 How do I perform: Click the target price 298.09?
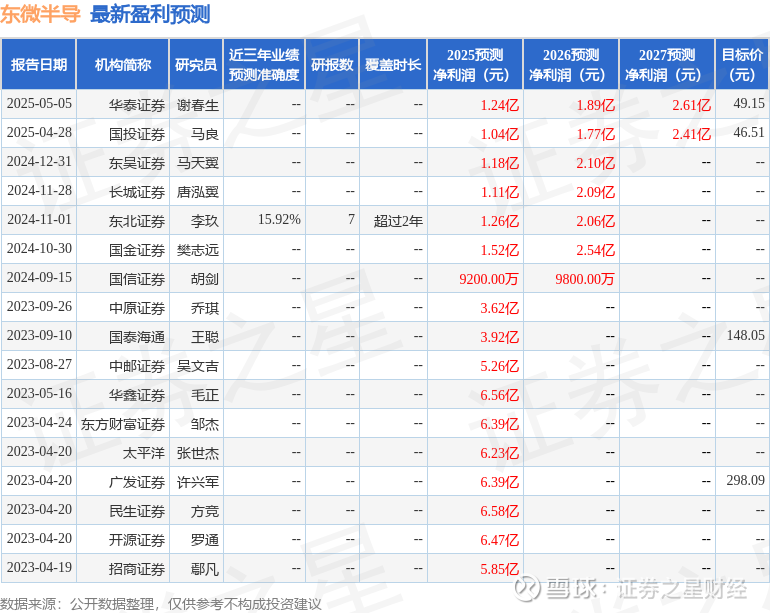tap(745, 480)
